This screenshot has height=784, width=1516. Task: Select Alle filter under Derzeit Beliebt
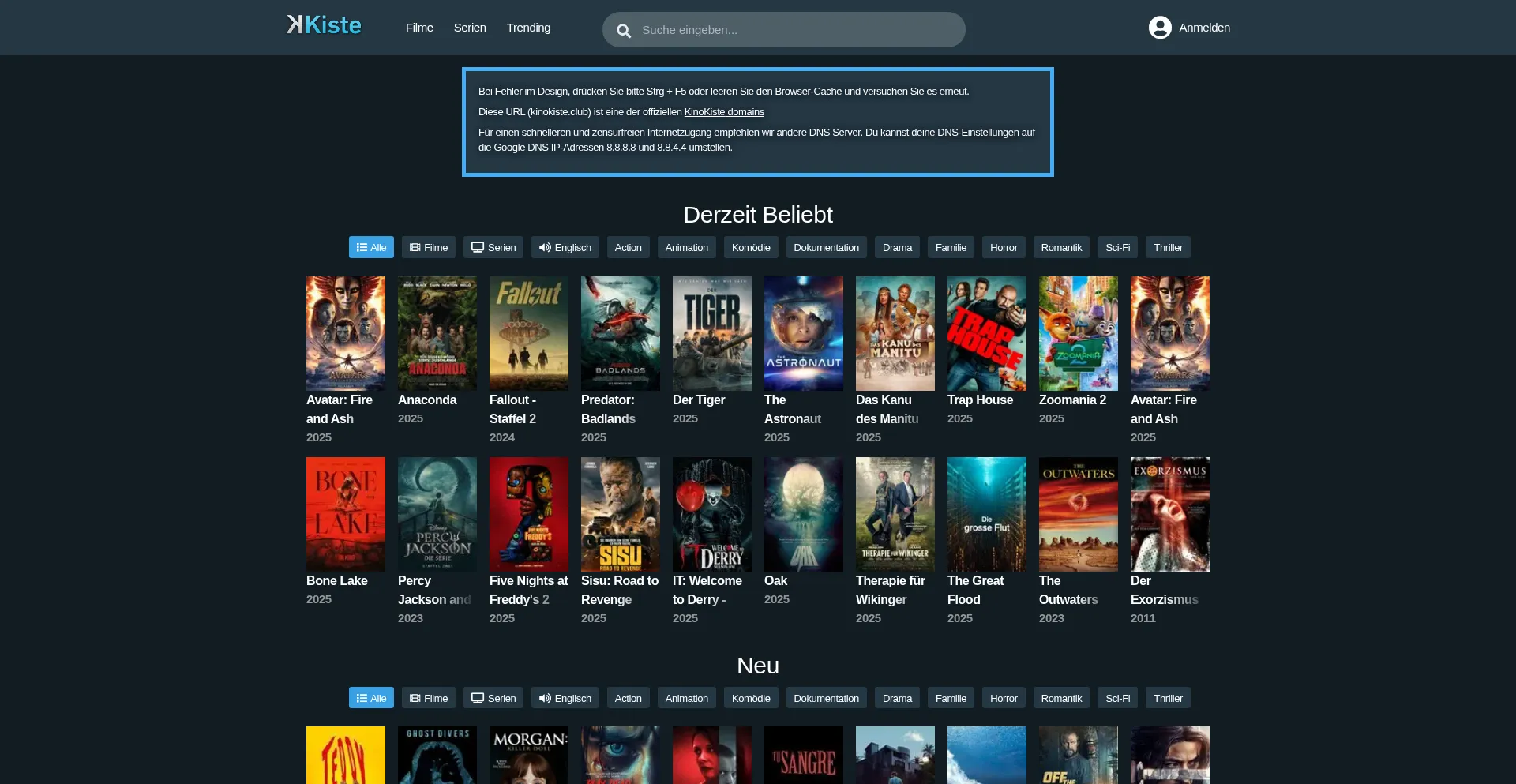pyautogui.click(x=371, y=247)
